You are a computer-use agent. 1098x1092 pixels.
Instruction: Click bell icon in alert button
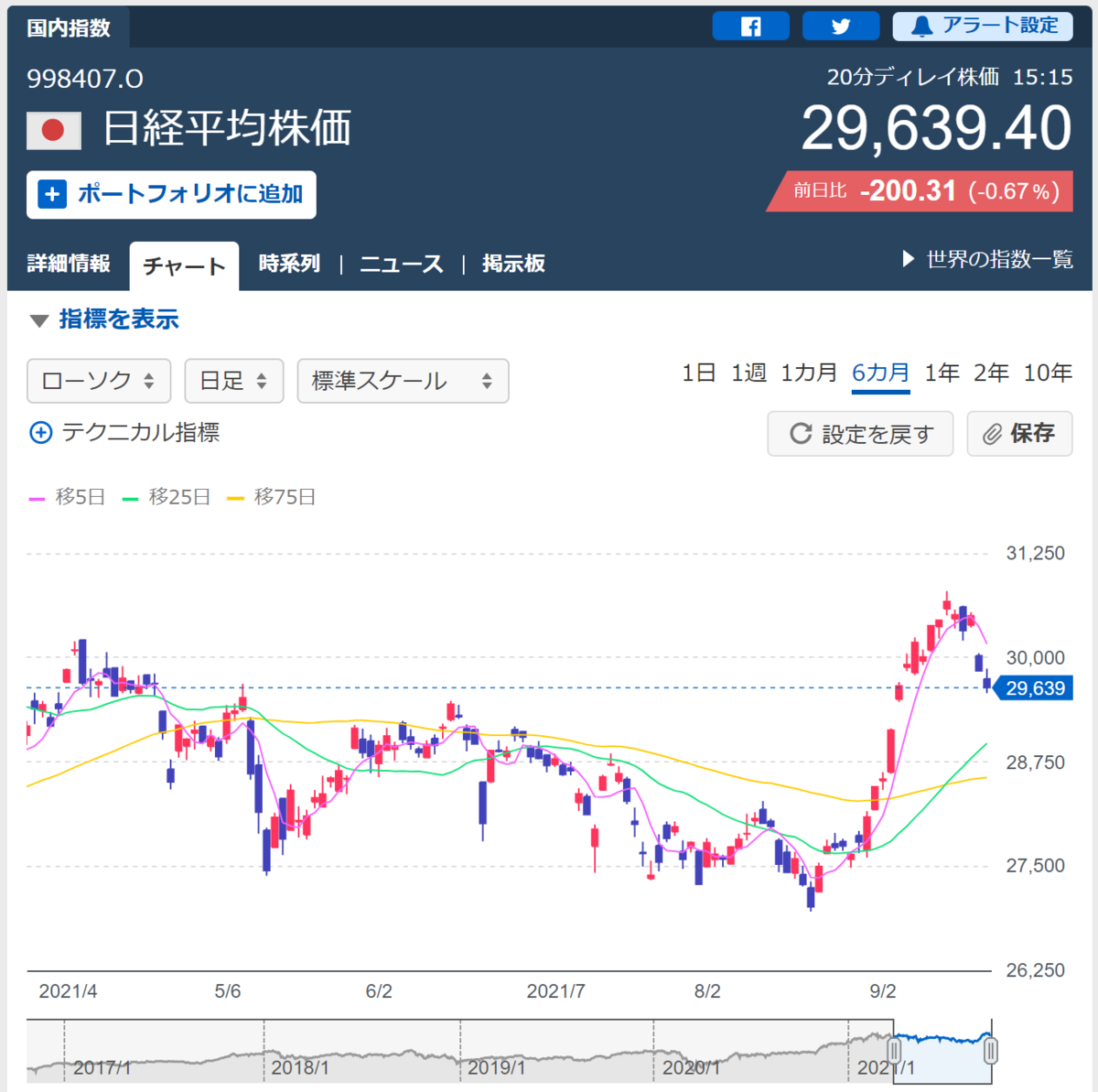coord(922,27)
